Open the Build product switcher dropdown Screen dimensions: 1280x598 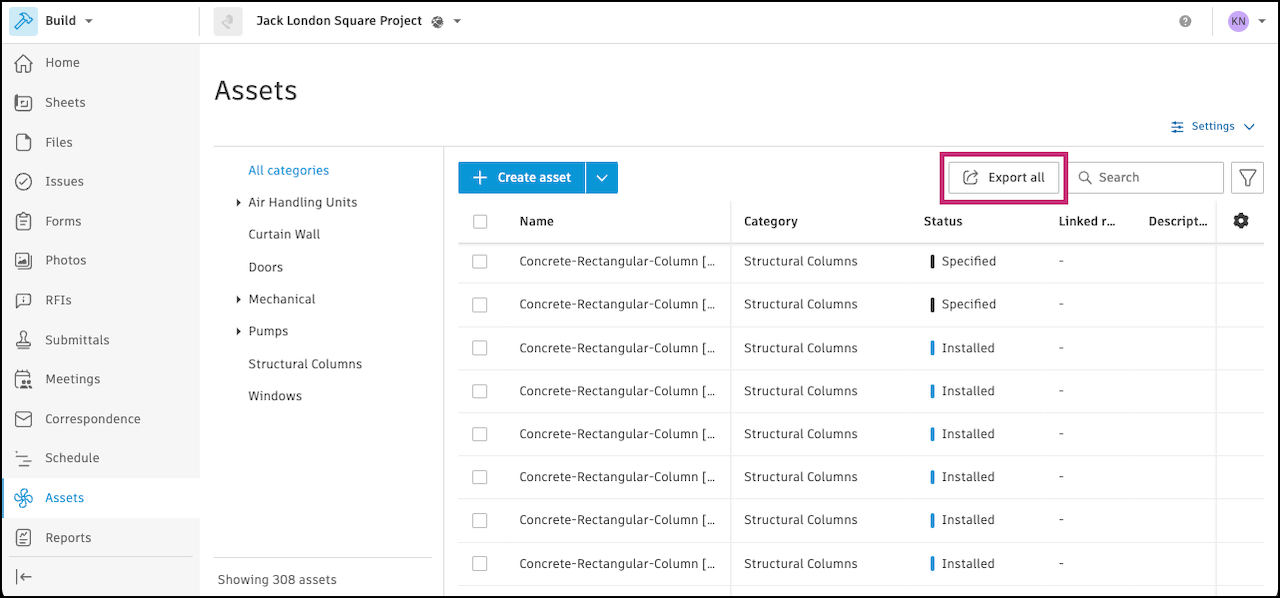68,21
